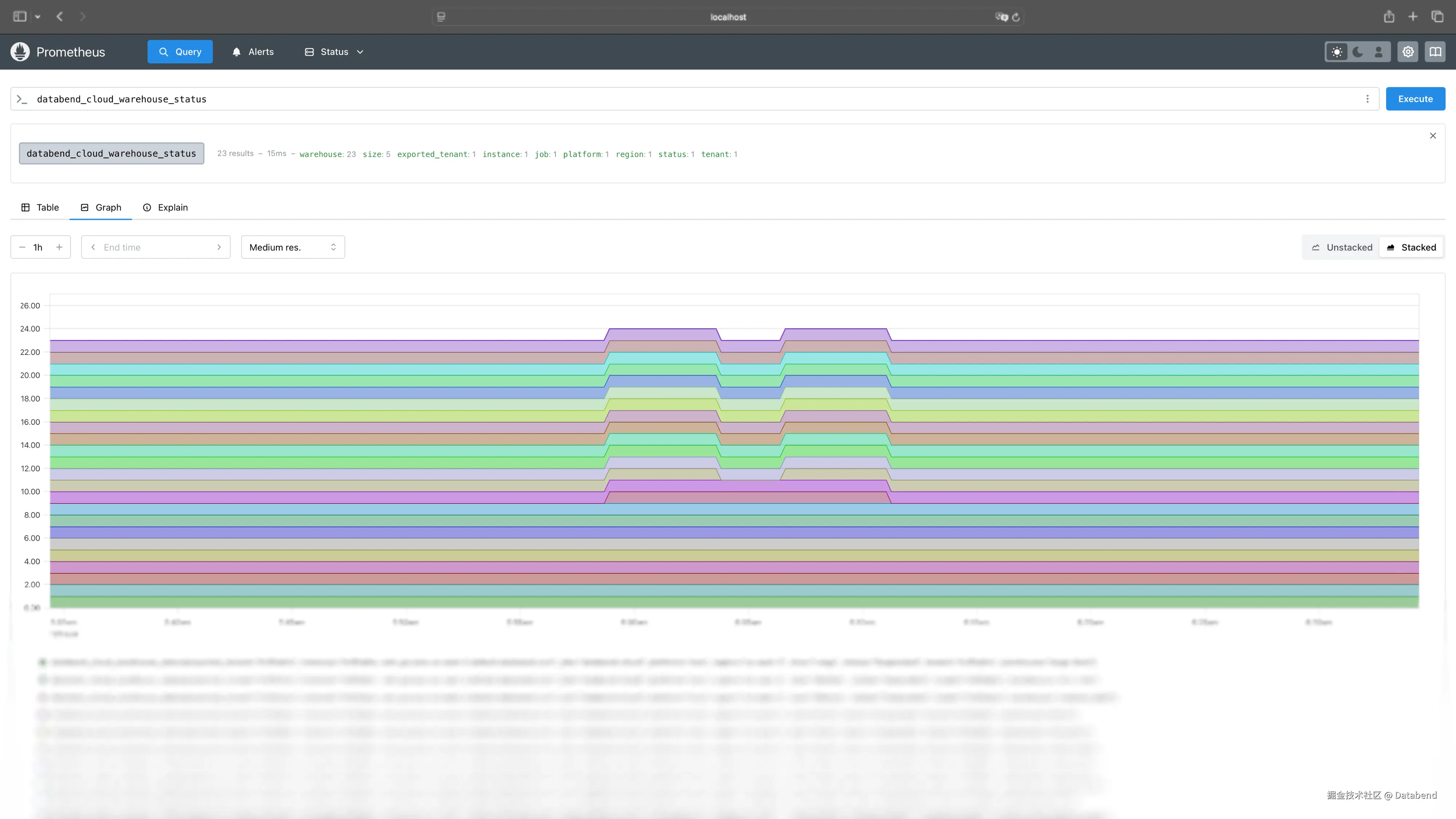Go to next end time arrow
The height and width of the screenshot is (819, 1456).
pyautogui.click(x=219, y=247)
